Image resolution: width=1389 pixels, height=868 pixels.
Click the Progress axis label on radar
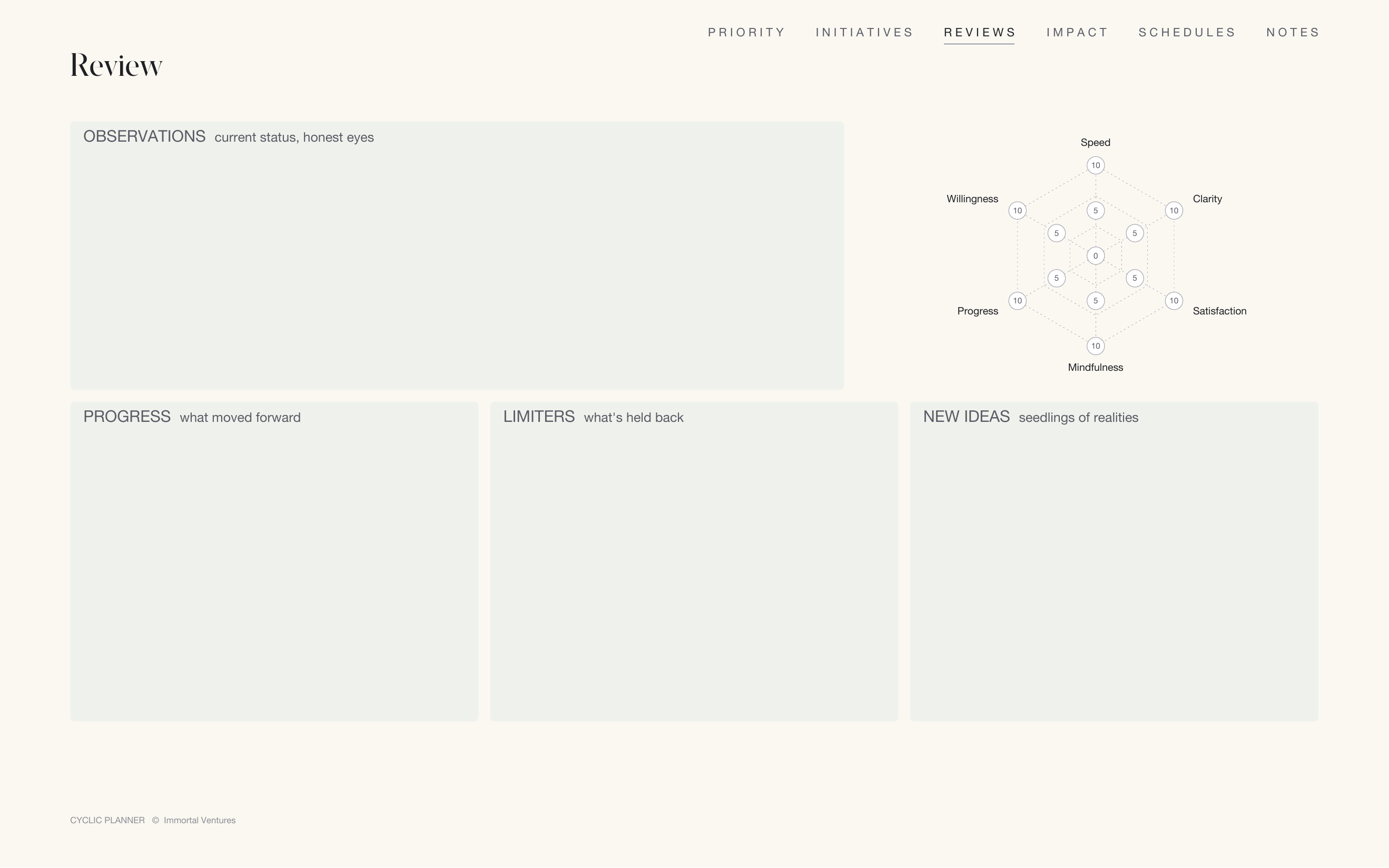coord(978,311)
